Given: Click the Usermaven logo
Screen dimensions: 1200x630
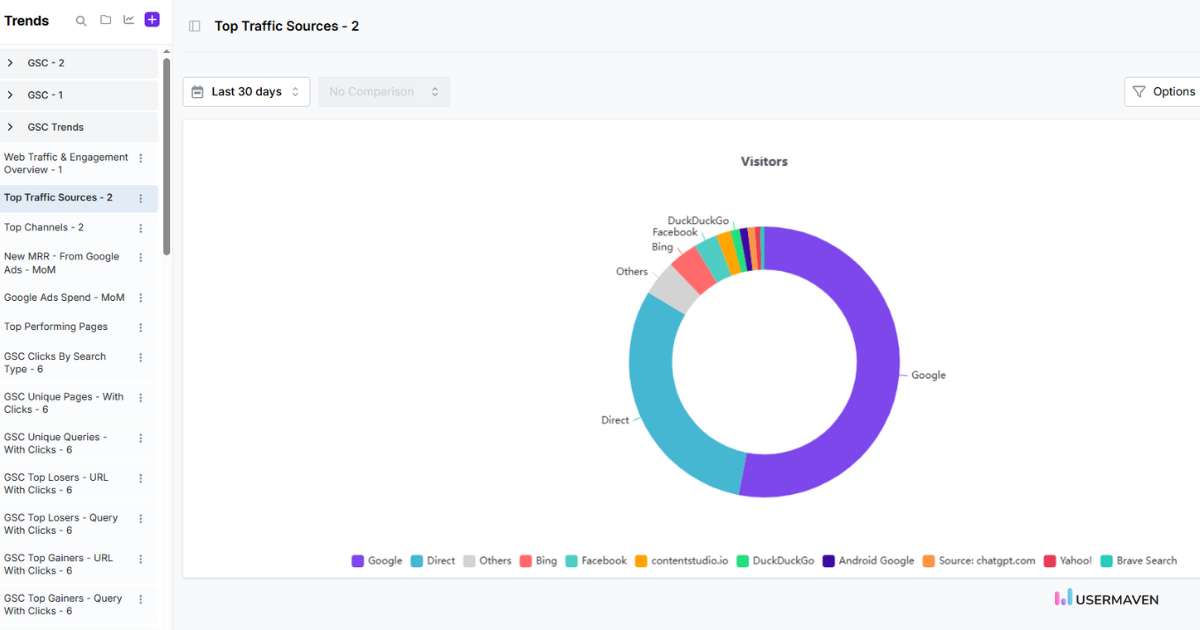Looking at the screenshot, I should 1107,598.
